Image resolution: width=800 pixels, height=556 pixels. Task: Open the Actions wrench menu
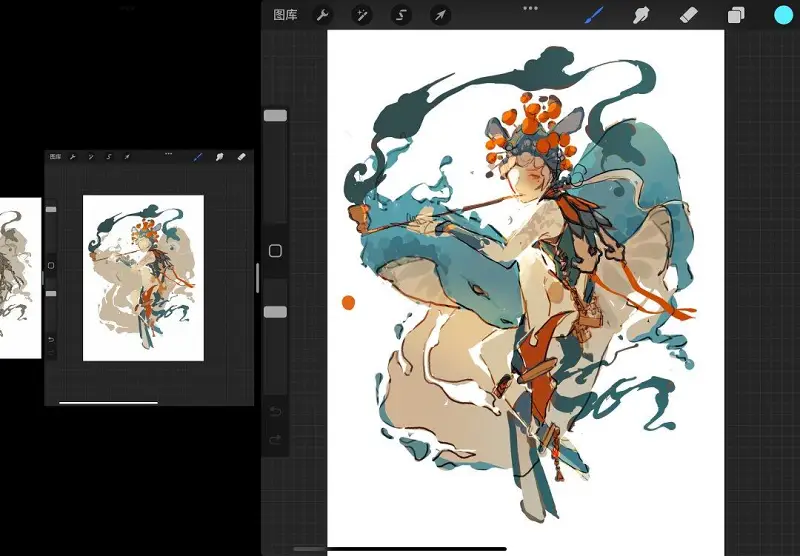click(x=322, y=15)
